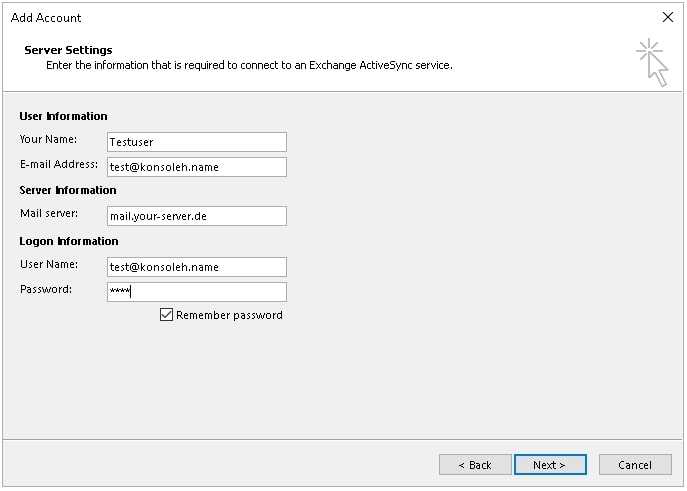Image resolution: width=687 pixels, height=491 pixels.
Task: Select the E-mail Address input box
Action: pos(197,167)
